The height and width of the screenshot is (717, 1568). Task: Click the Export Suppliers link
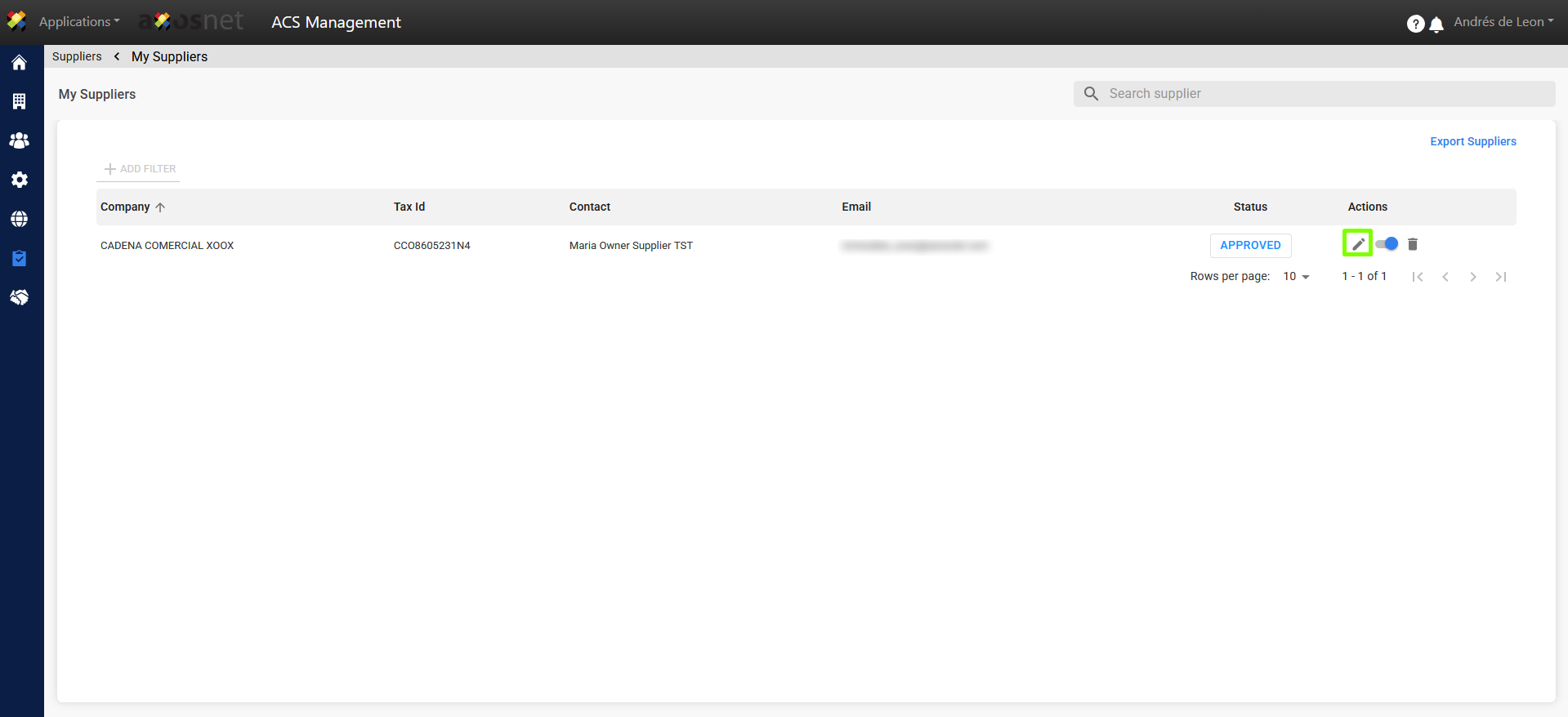(1472, 141)
